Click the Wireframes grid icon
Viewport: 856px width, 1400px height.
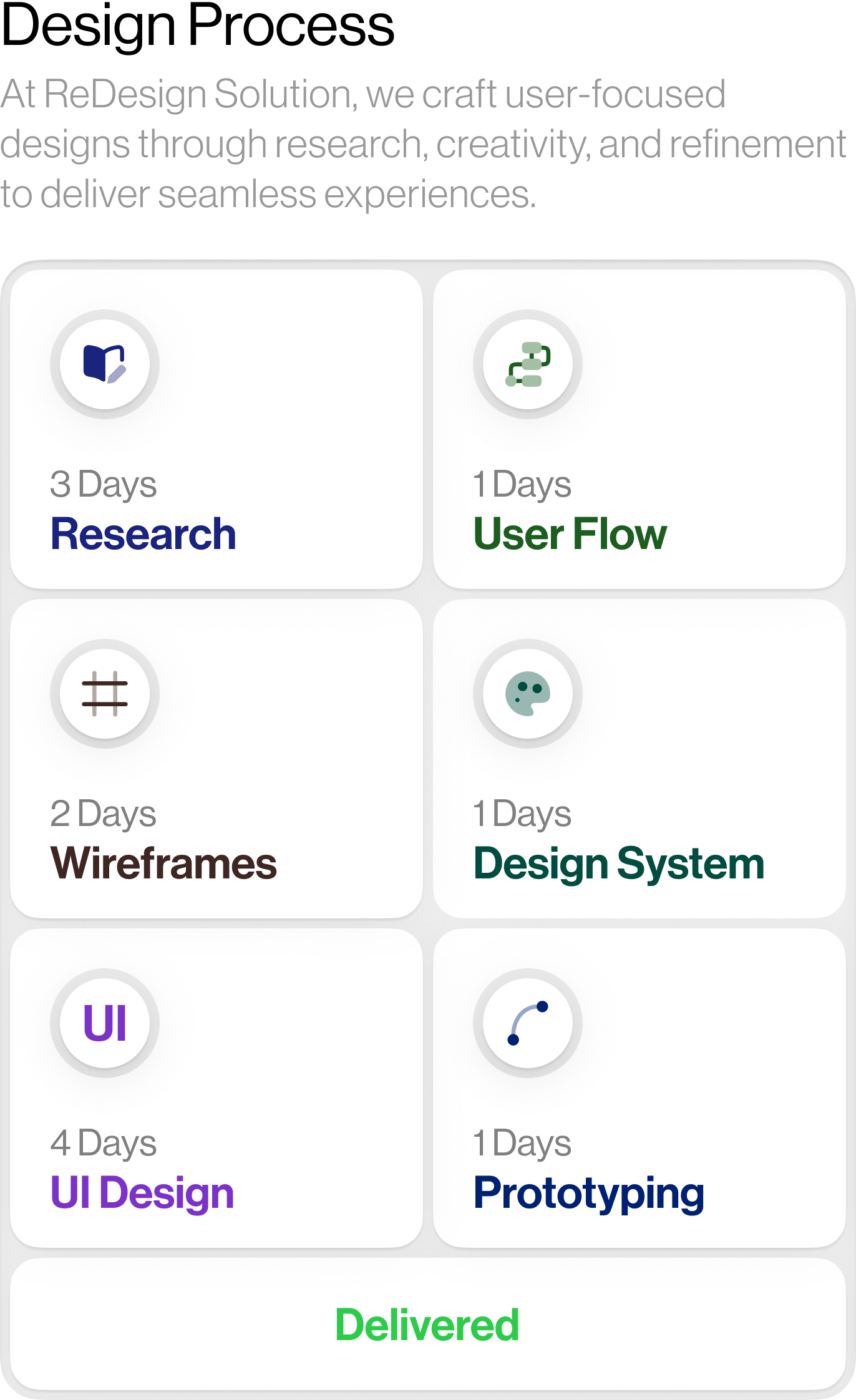tap(105, 694)
